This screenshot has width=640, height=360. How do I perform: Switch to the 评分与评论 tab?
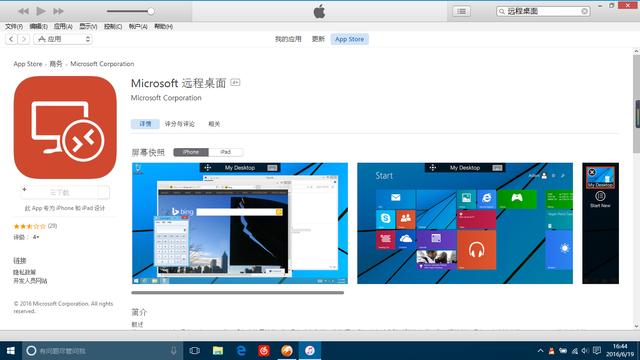coord(180,124)
